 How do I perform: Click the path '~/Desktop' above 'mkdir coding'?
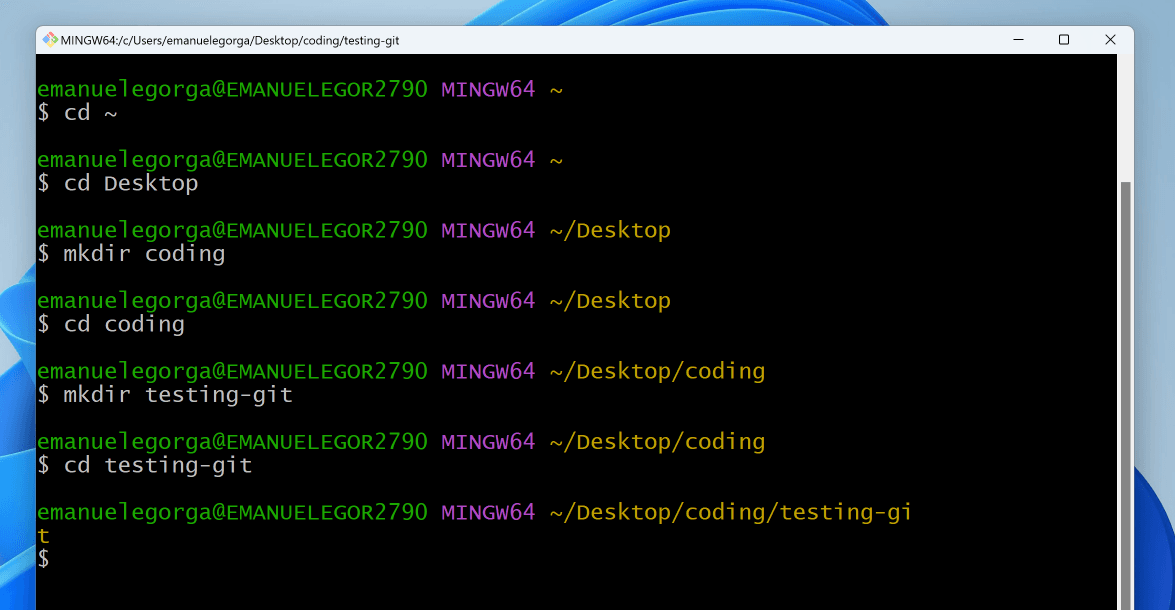coord(610,230)
